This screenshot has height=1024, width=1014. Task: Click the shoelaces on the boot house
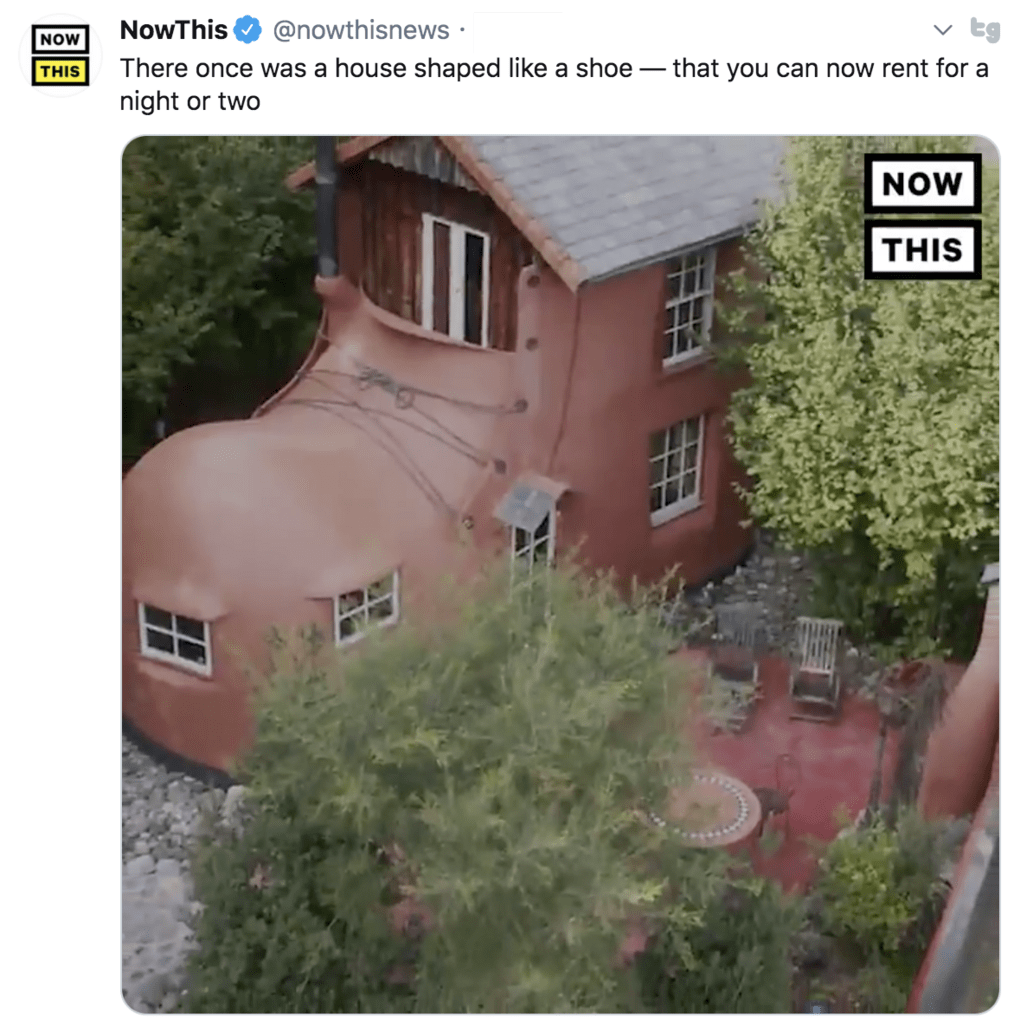(405, 424)
